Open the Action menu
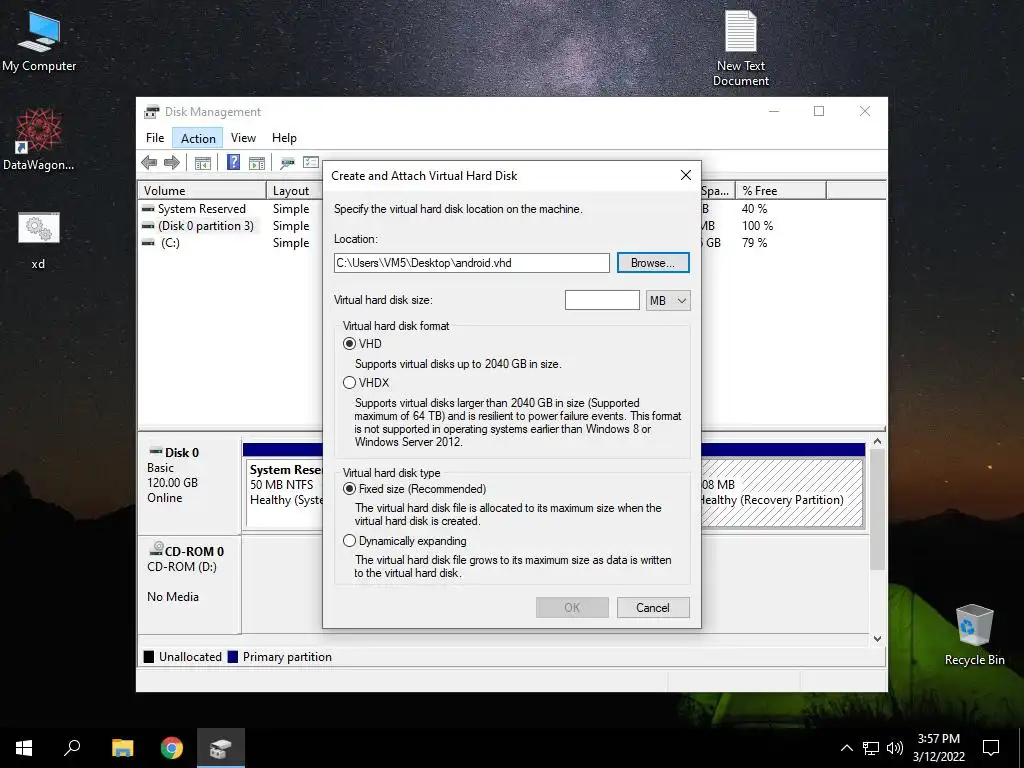 (198, 138)
